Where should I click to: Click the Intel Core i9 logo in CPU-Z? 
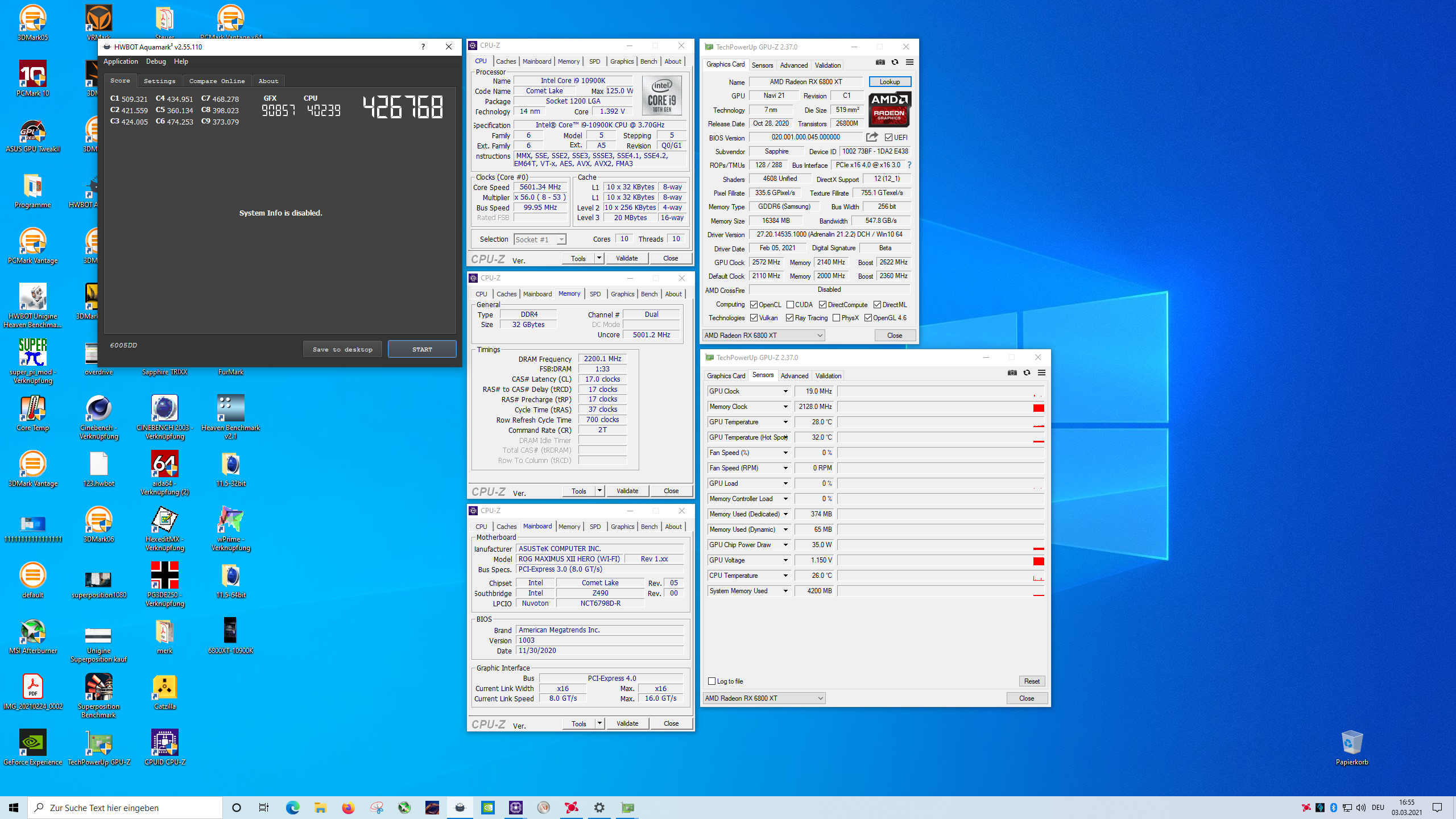tap(661, 96)
